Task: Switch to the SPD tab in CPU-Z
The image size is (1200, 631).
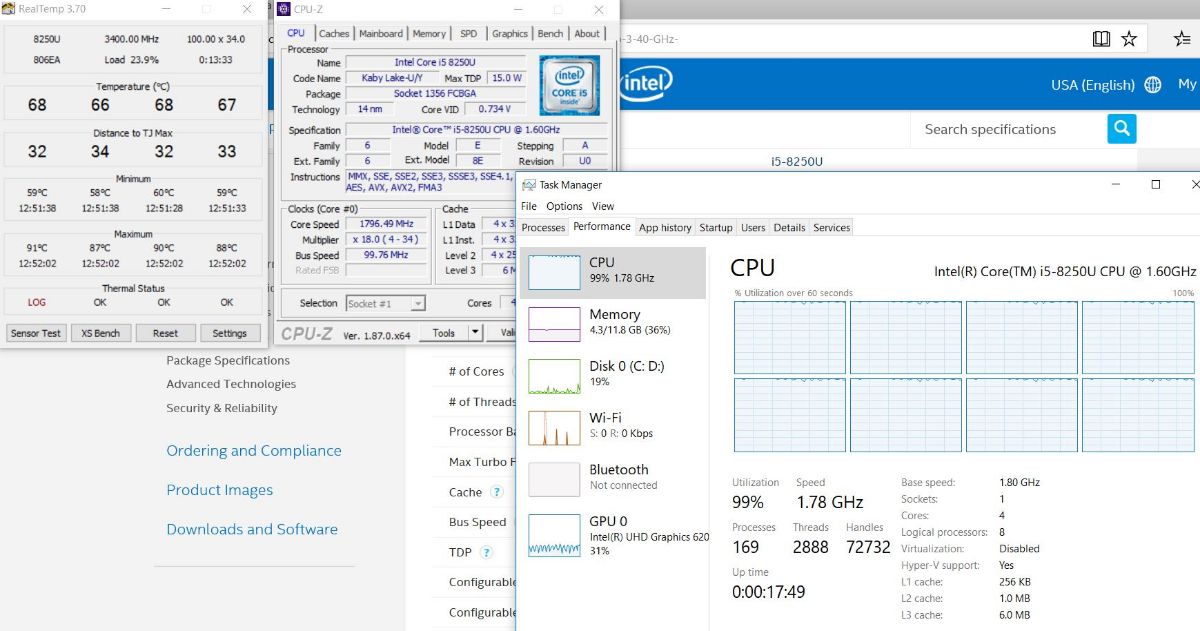Action: click(468, 33)
